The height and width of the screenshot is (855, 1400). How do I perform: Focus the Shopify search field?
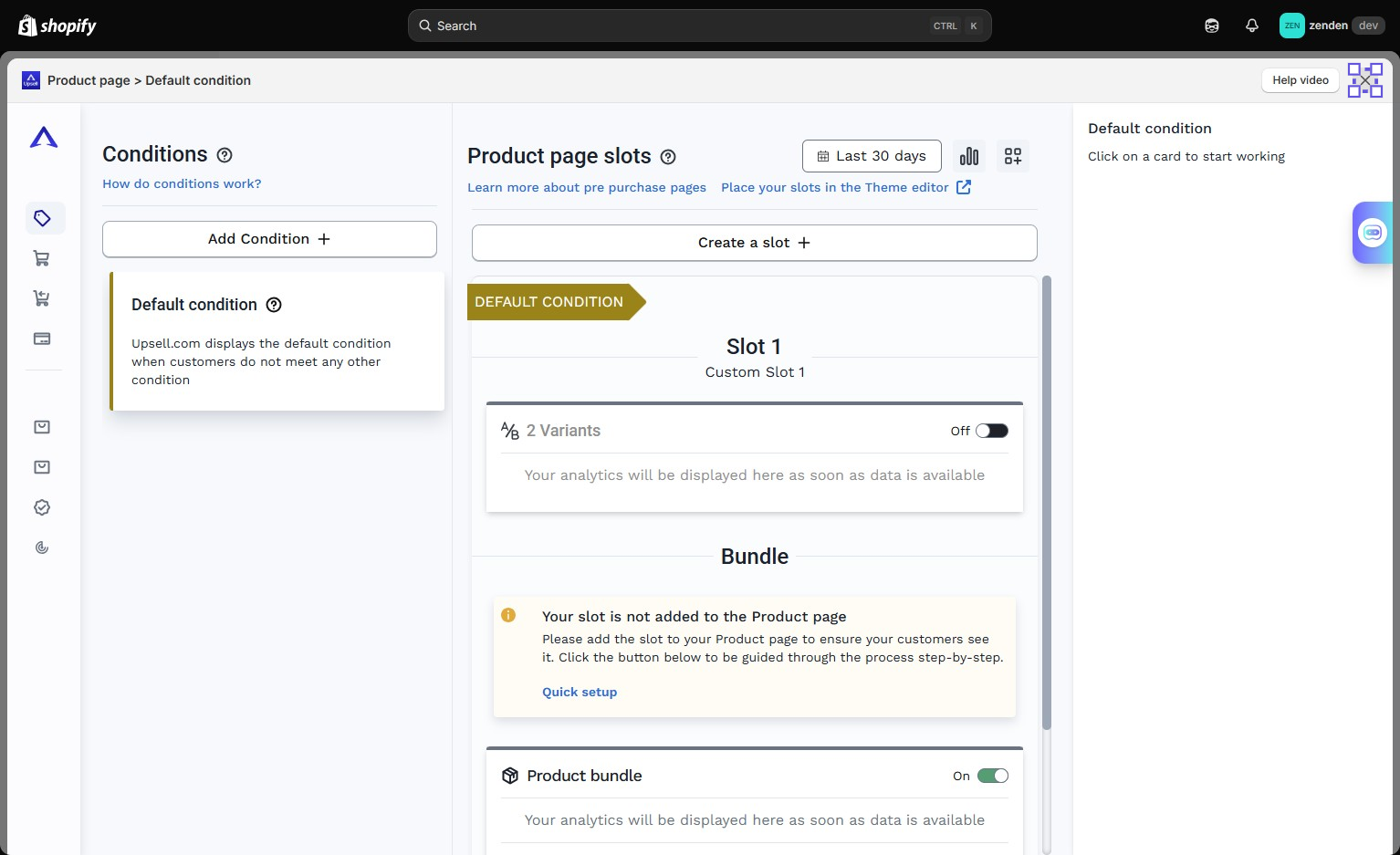700,26
